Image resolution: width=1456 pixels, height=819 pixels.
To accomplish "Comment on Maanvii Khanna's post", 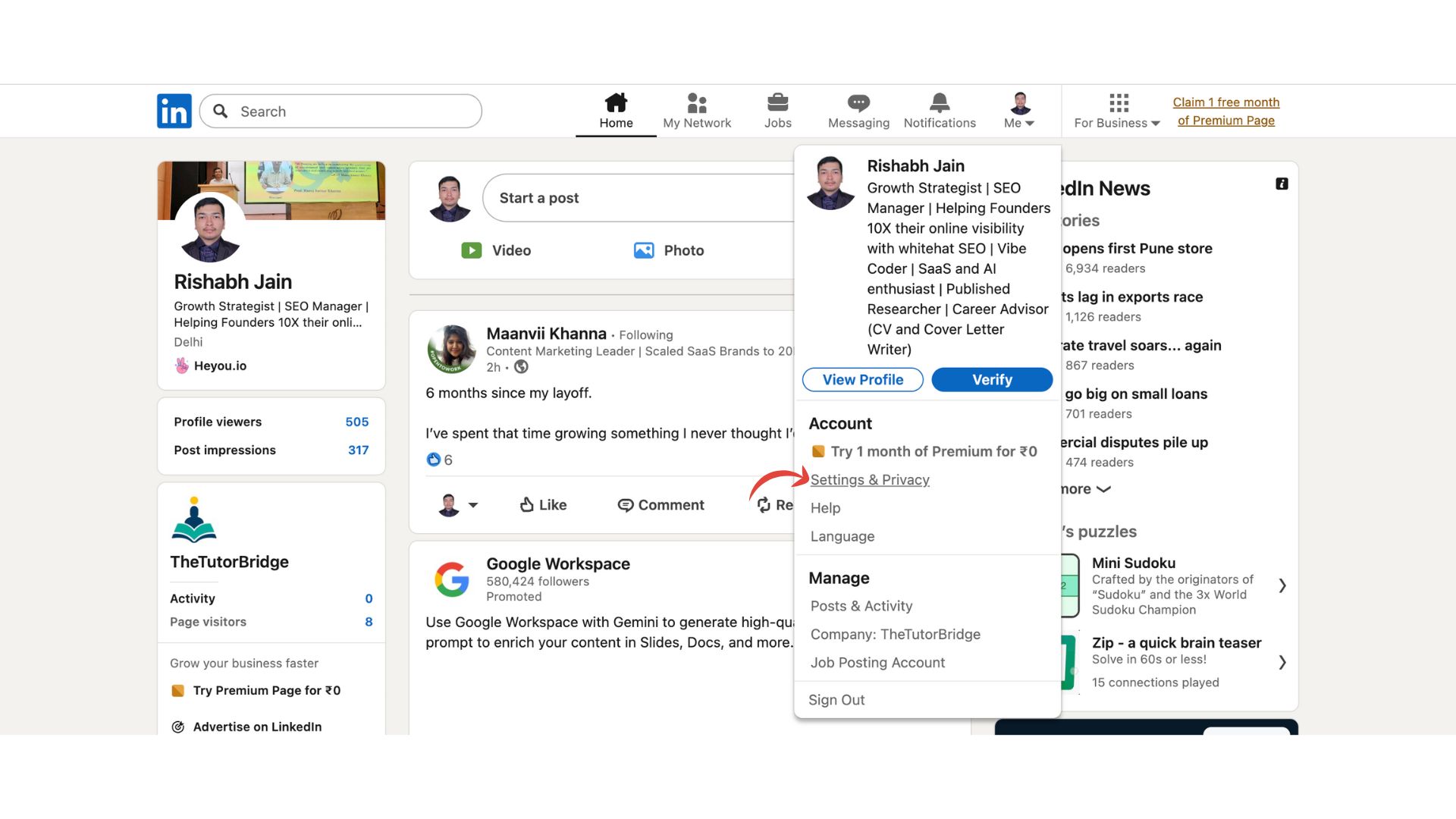I will (661, 505).
